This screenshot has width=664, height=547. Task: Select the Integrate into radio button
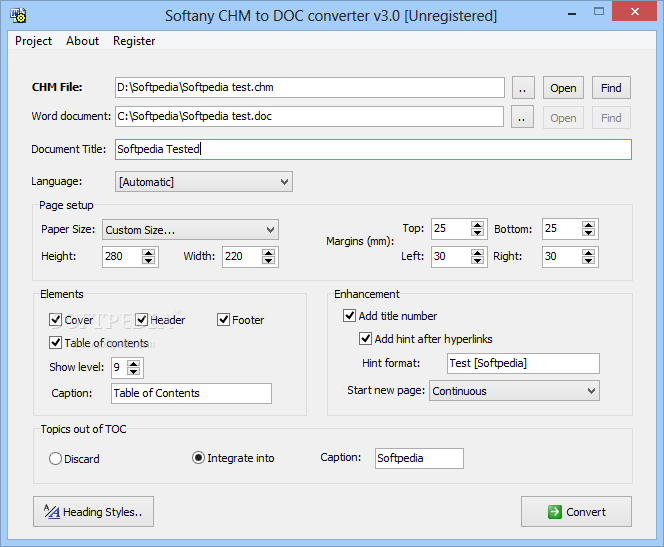pyautogui.click(x=198, y=458)
